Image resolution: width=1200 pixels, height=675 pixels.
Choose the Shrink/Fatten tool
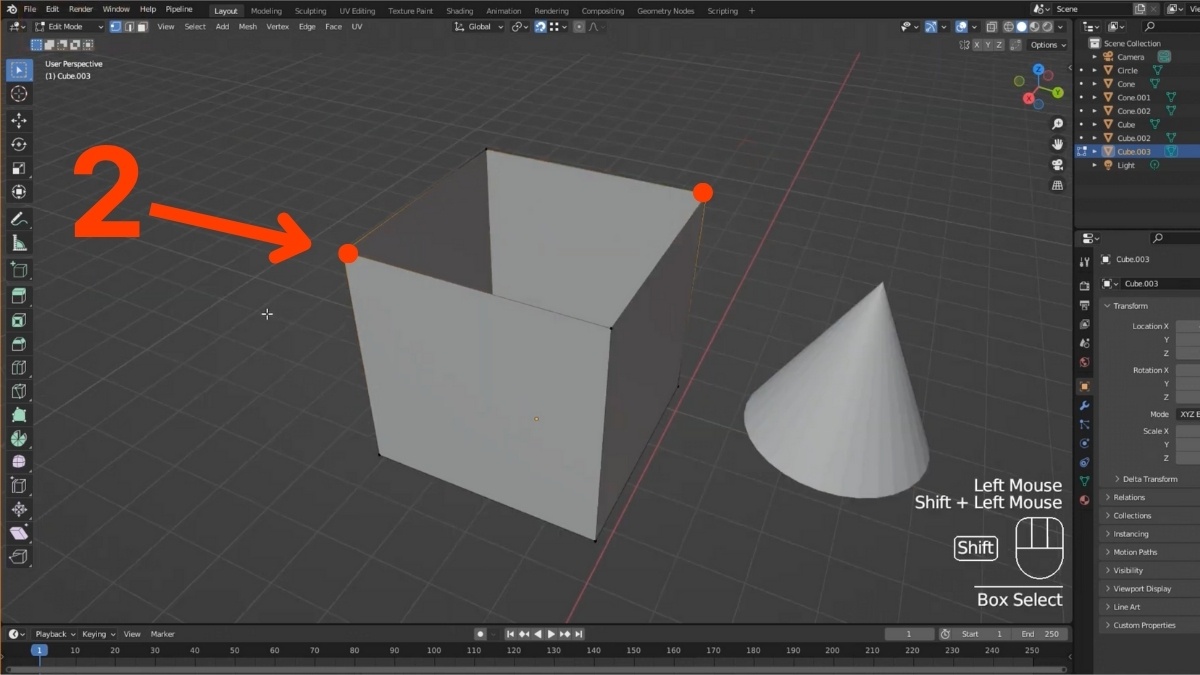[19, 510]
